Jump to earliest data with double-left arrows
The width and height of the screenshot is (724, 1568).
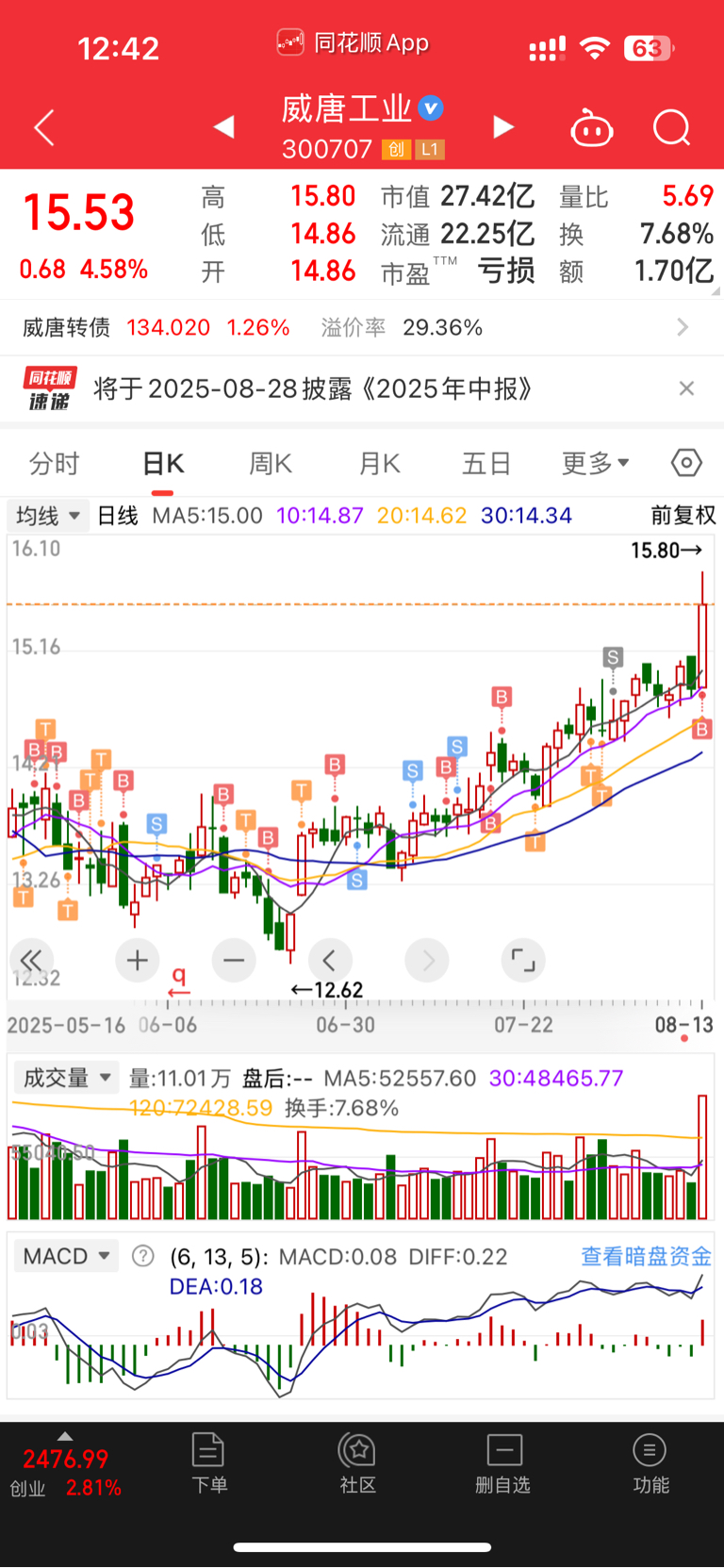pyautogui.click(x=31, y=961)
